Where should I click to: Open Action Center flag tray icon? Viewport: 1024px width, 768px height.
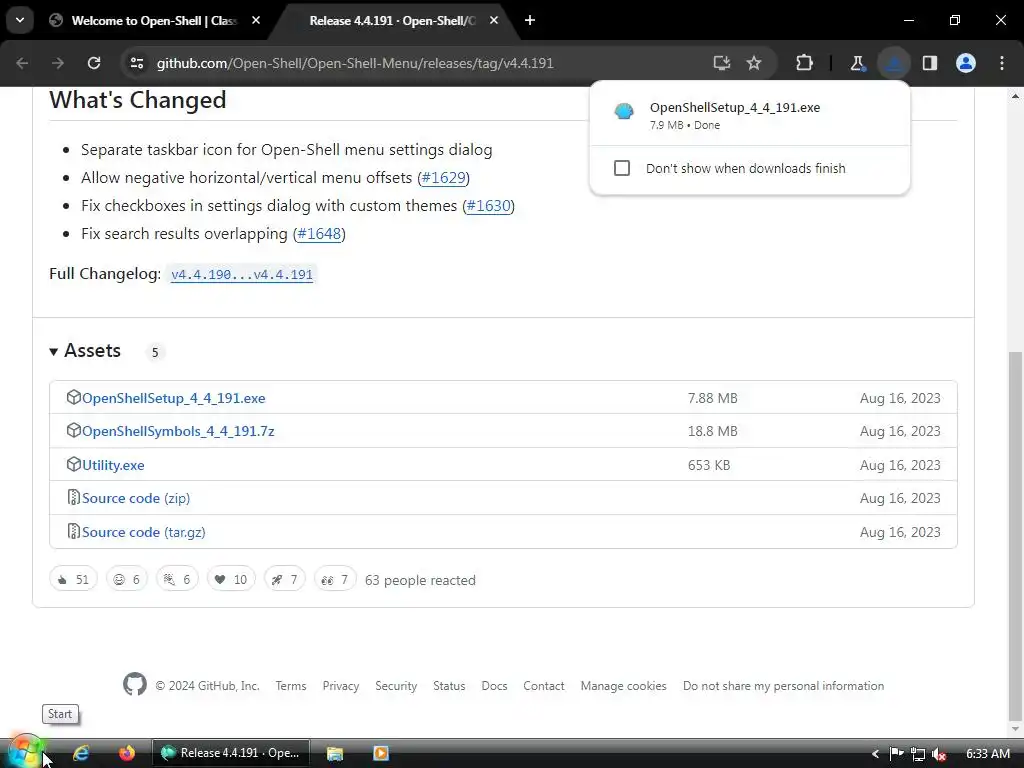[x=897, y=753]
